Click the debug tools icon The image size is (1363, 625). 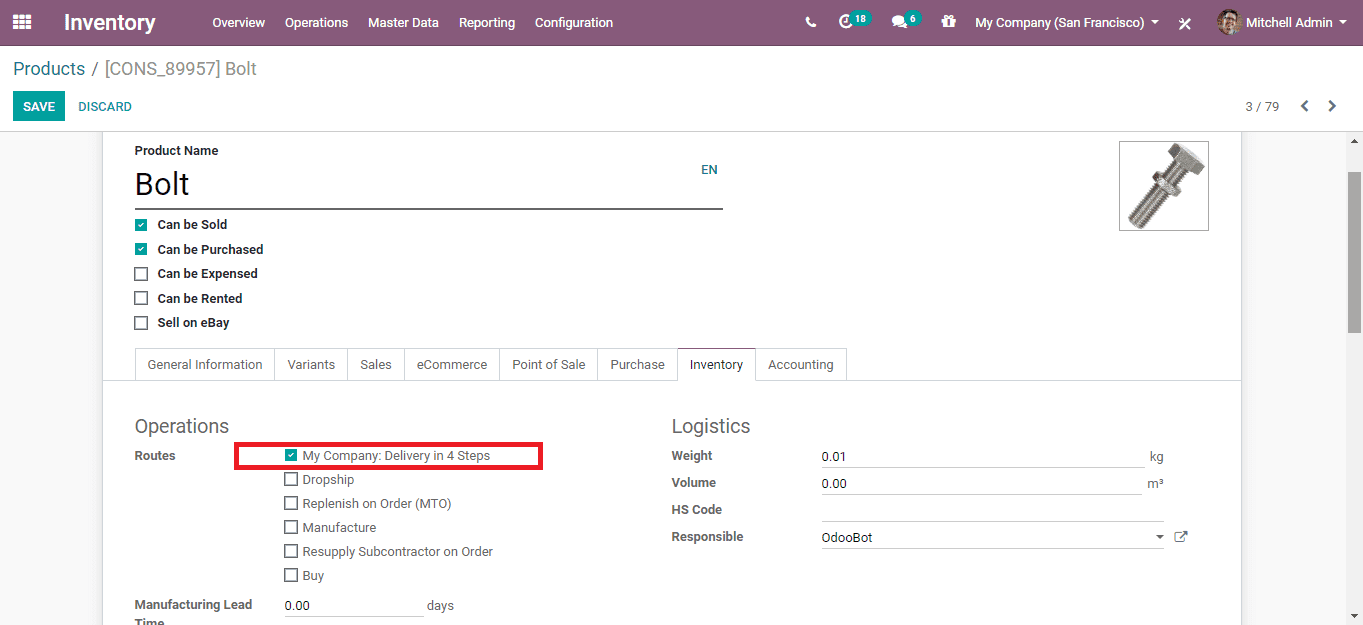click(x=1185, y=23)
